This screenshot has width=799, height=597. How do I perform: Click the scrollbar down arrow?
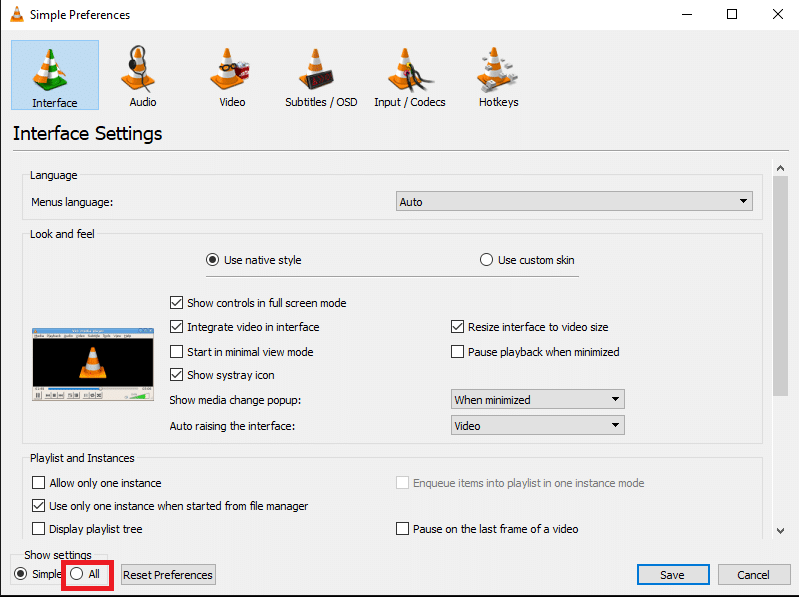pos(780,531)
